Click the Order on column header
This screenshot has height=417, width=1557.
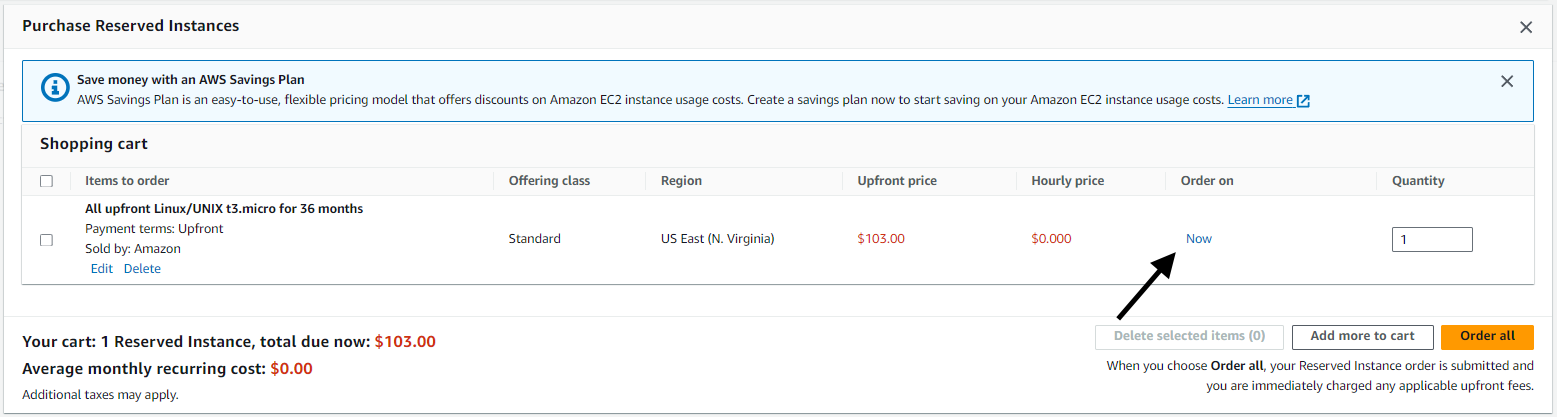(x=1207, y=181)
